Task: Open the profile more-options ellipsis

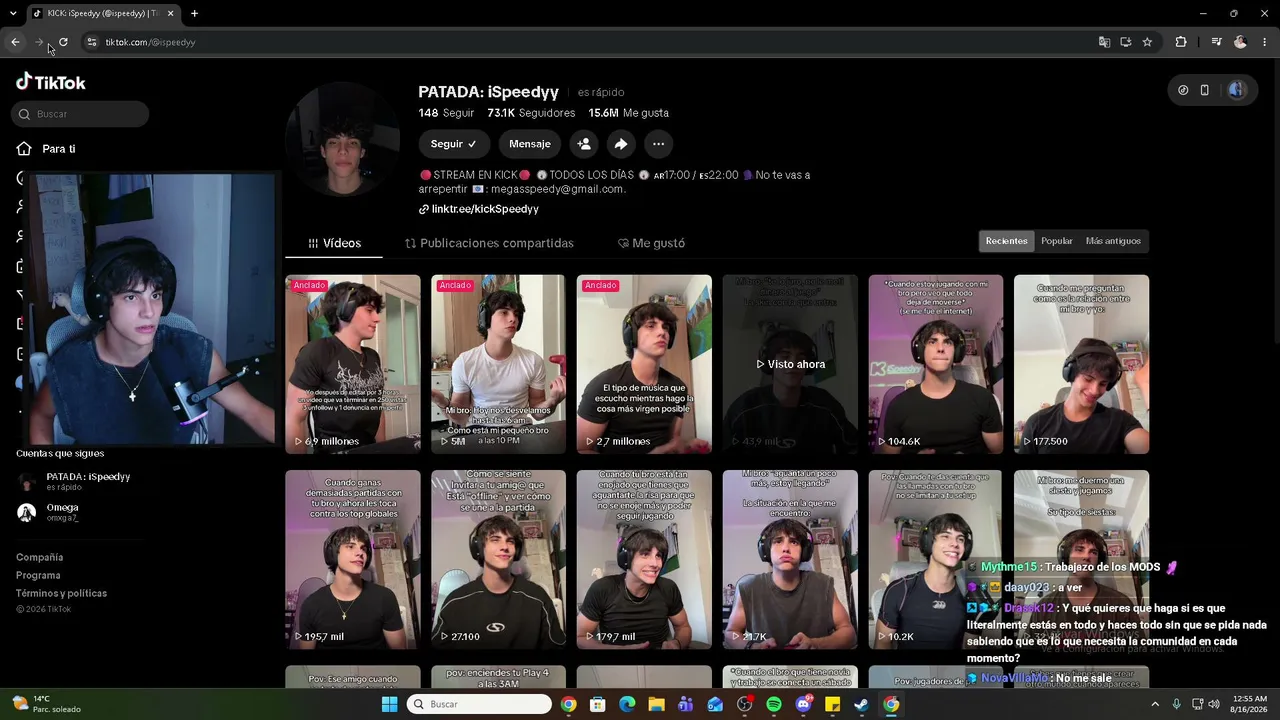Action: (658, 144)
